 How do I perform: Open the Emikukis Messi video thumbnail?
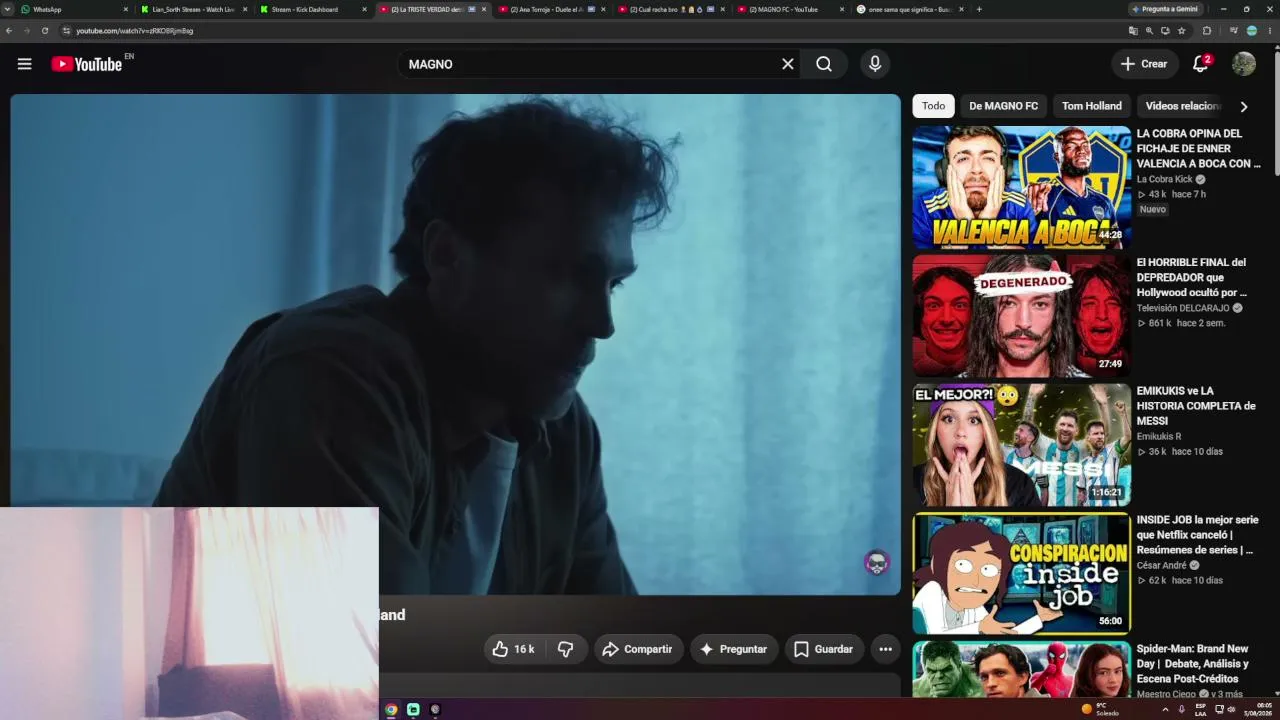(1021, 445)
